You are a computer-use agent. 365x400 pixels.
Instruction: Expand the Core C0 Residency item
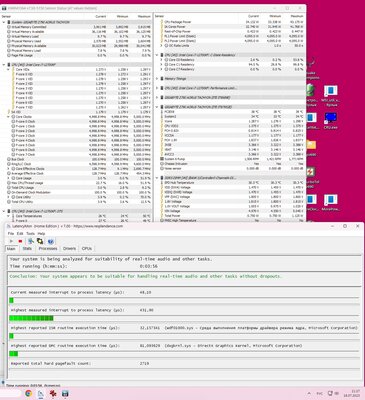(x=162, y=60)
